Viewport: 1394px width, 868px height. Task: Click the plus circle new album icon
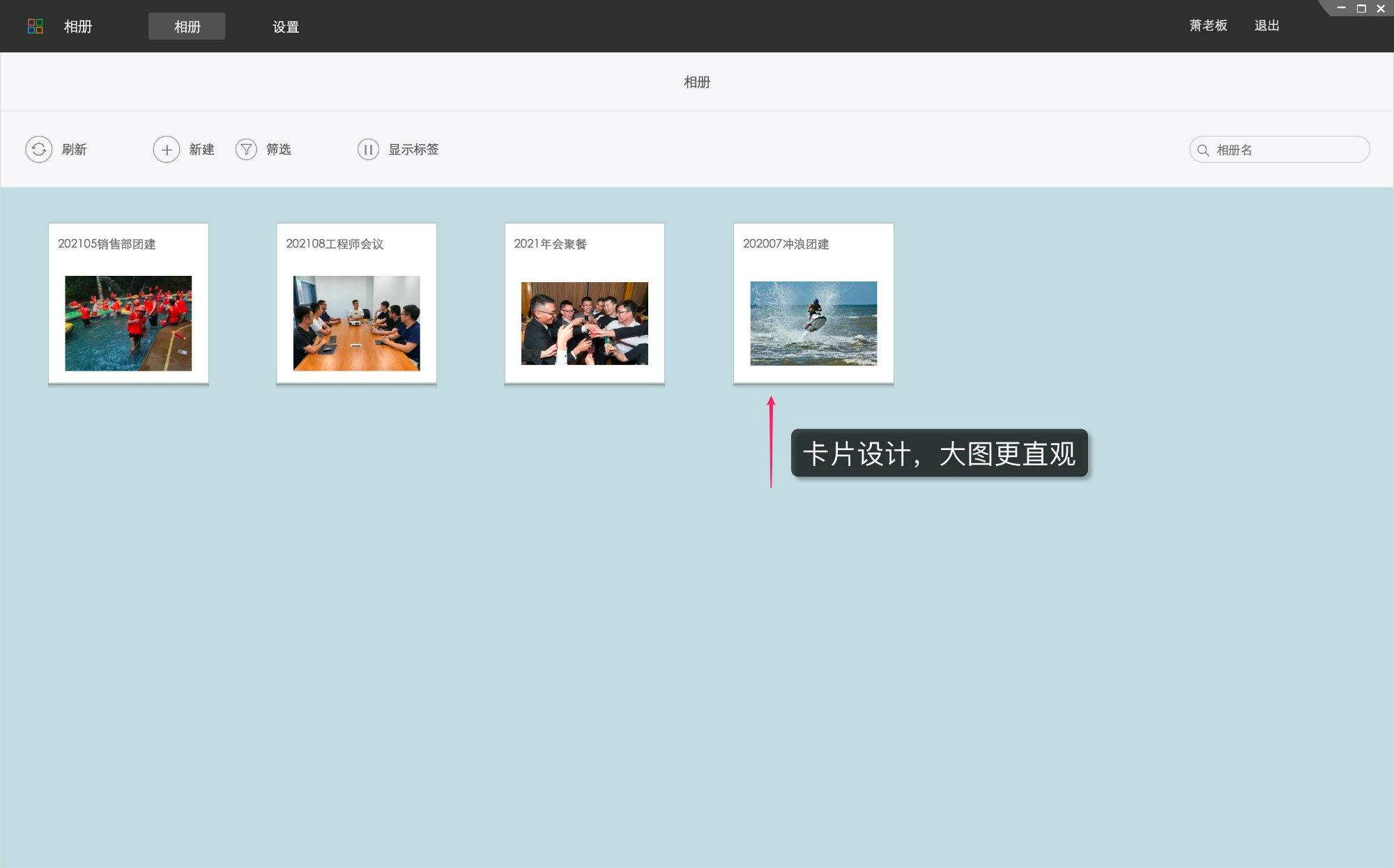point(167,149)
